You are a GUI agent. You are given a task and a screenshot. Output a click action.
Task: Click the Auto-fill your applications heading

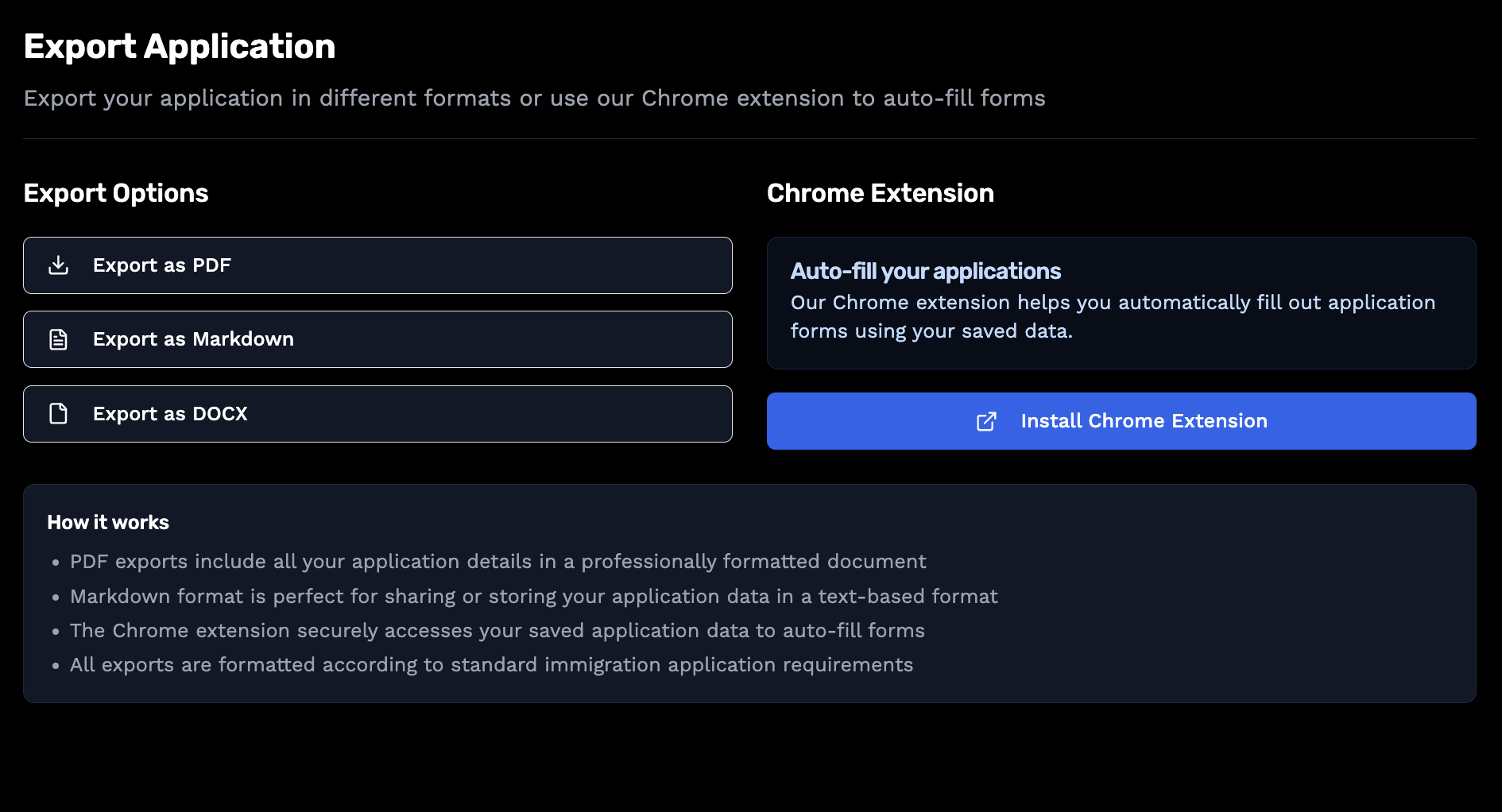[925, 271]
